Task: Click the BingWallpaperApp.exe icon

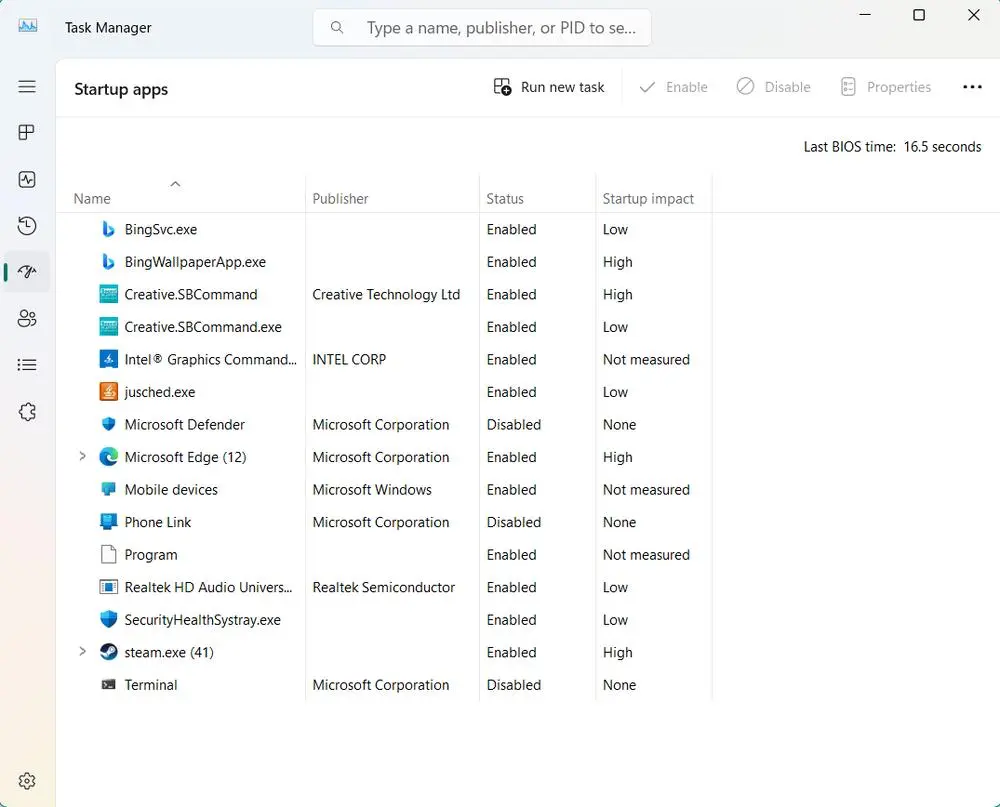Action: [108, 262]
